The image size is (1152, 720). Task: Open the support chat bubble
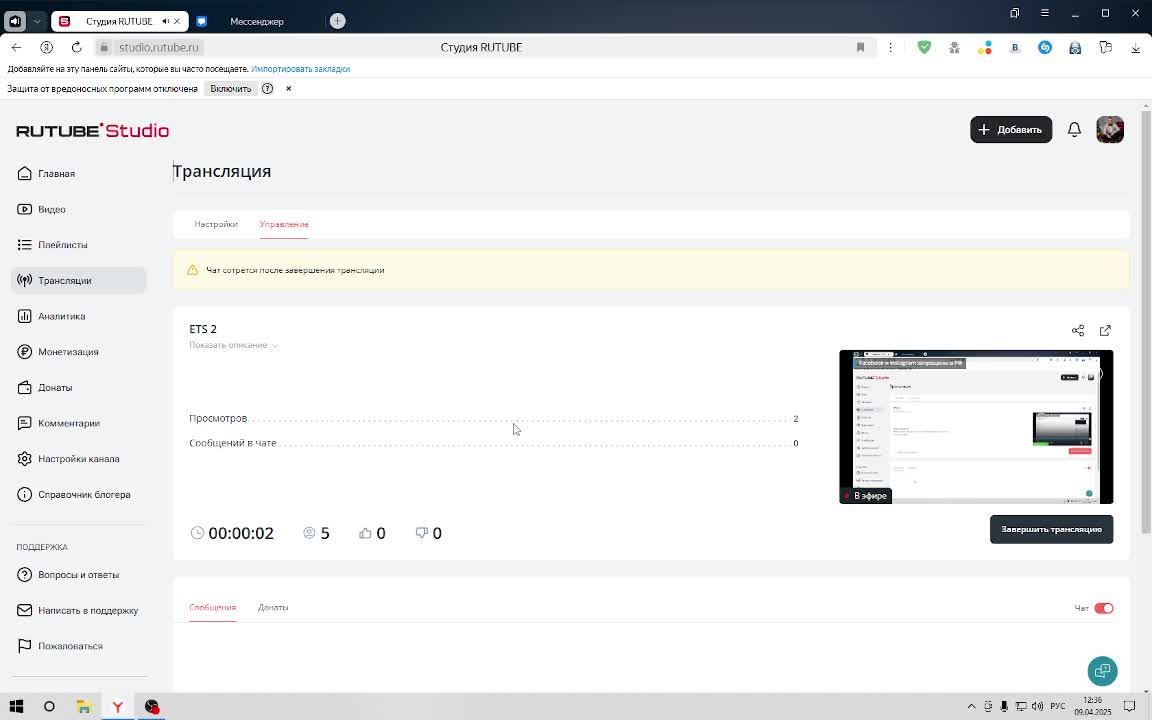point(1102,671)
